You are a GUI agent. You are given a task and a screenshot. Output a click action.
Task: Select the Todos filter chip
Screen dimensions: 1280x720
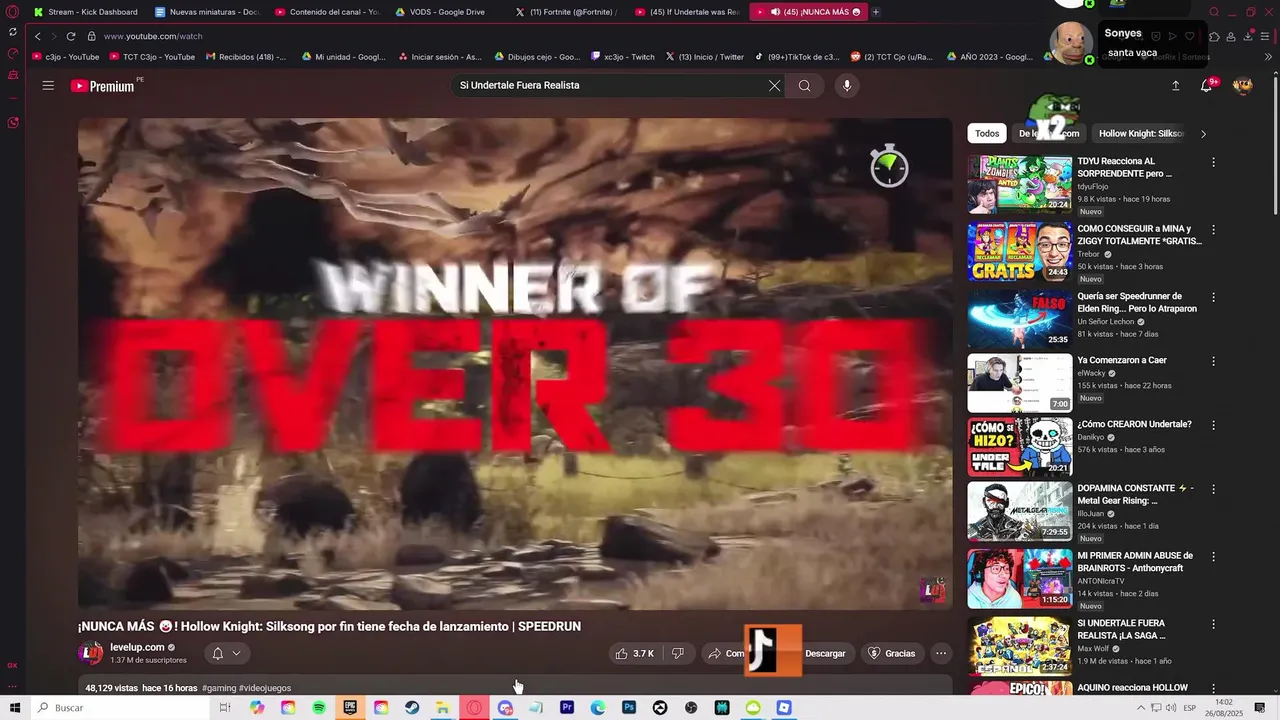coord(987,133)
